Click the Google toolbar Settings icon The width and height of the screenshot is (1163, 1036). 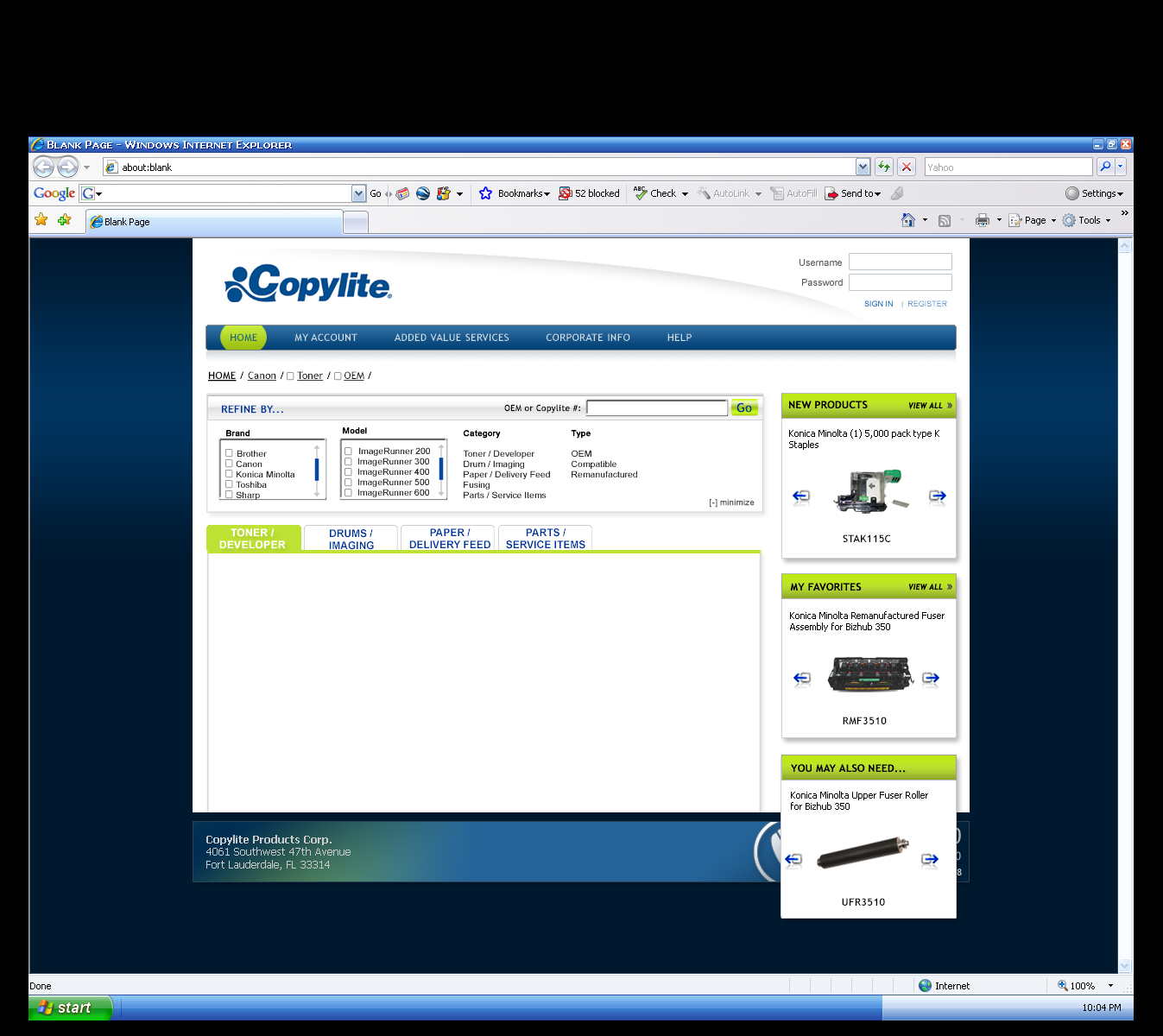[x=1072, y=193]
